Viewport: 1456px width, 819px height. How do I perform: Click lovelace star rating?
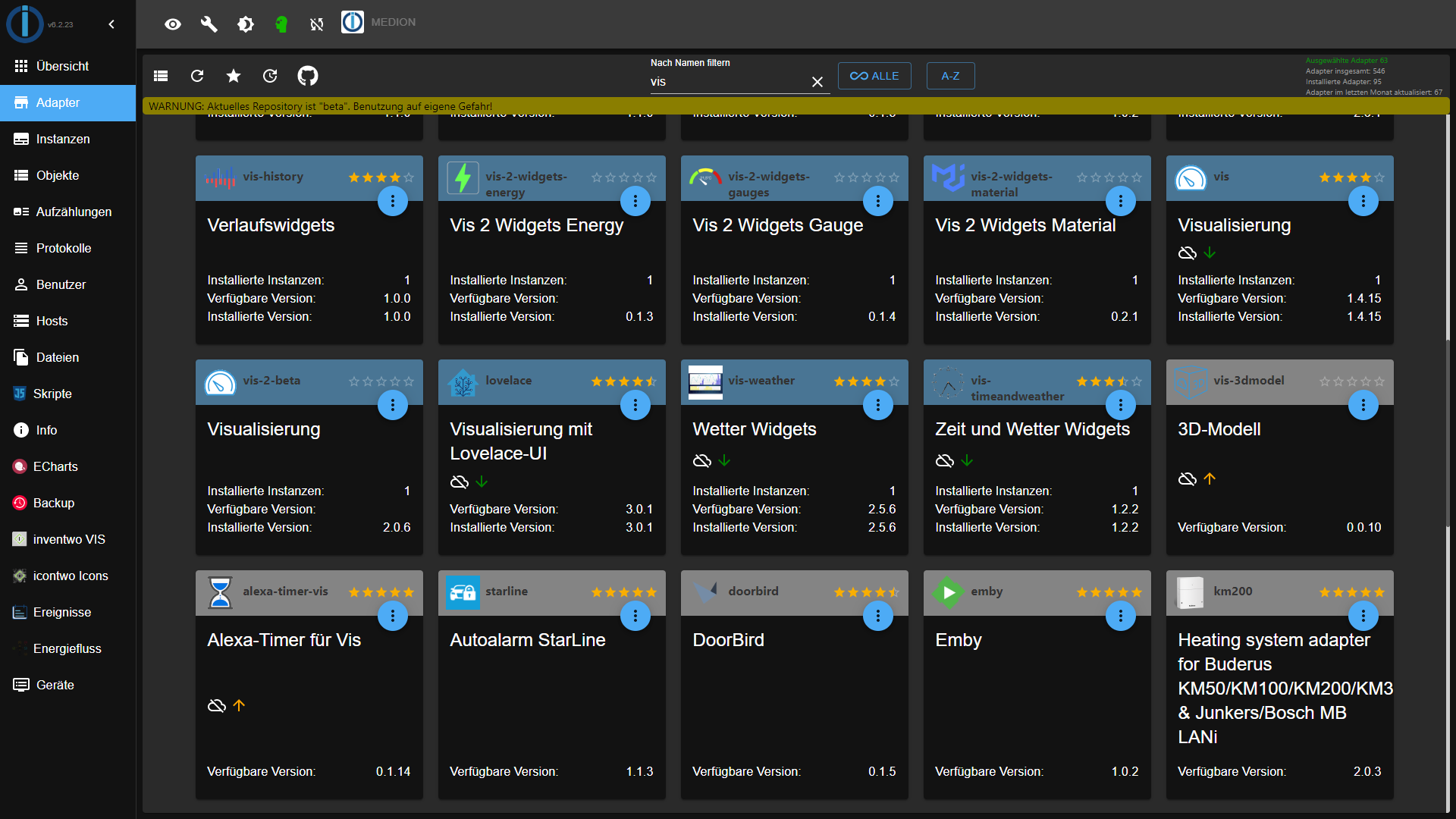[624, 381]
